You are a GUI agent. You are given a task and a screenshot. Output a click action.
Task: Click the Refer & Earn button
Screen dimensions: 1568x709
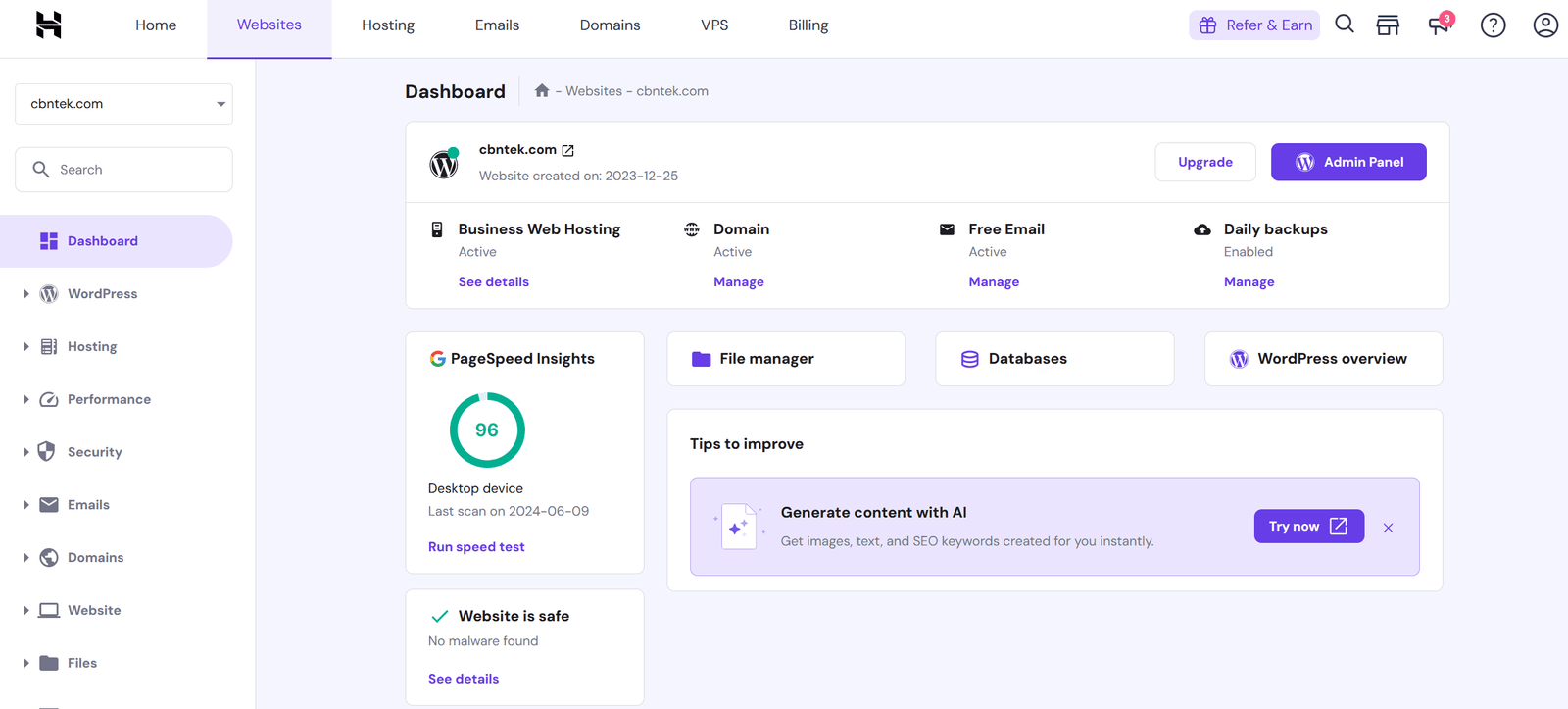point(1254,25)
